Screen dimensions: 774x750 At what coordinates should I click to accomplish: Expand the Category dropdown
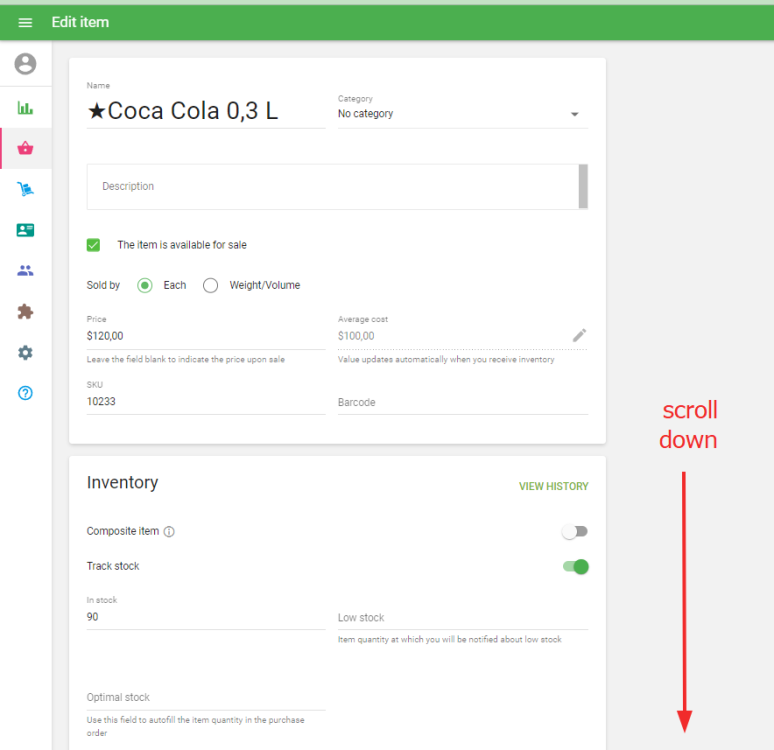pos(462,114)
